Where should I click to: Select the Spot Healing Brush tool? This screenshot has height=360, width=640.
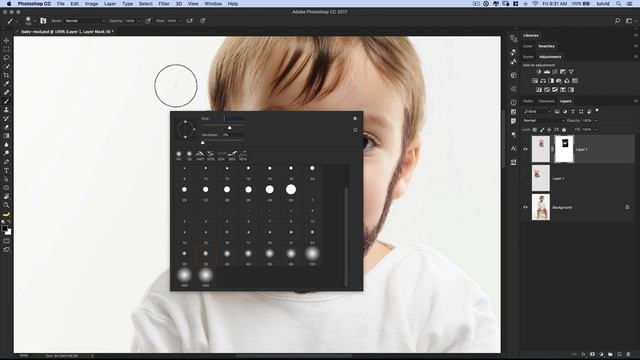coord(6,92)
